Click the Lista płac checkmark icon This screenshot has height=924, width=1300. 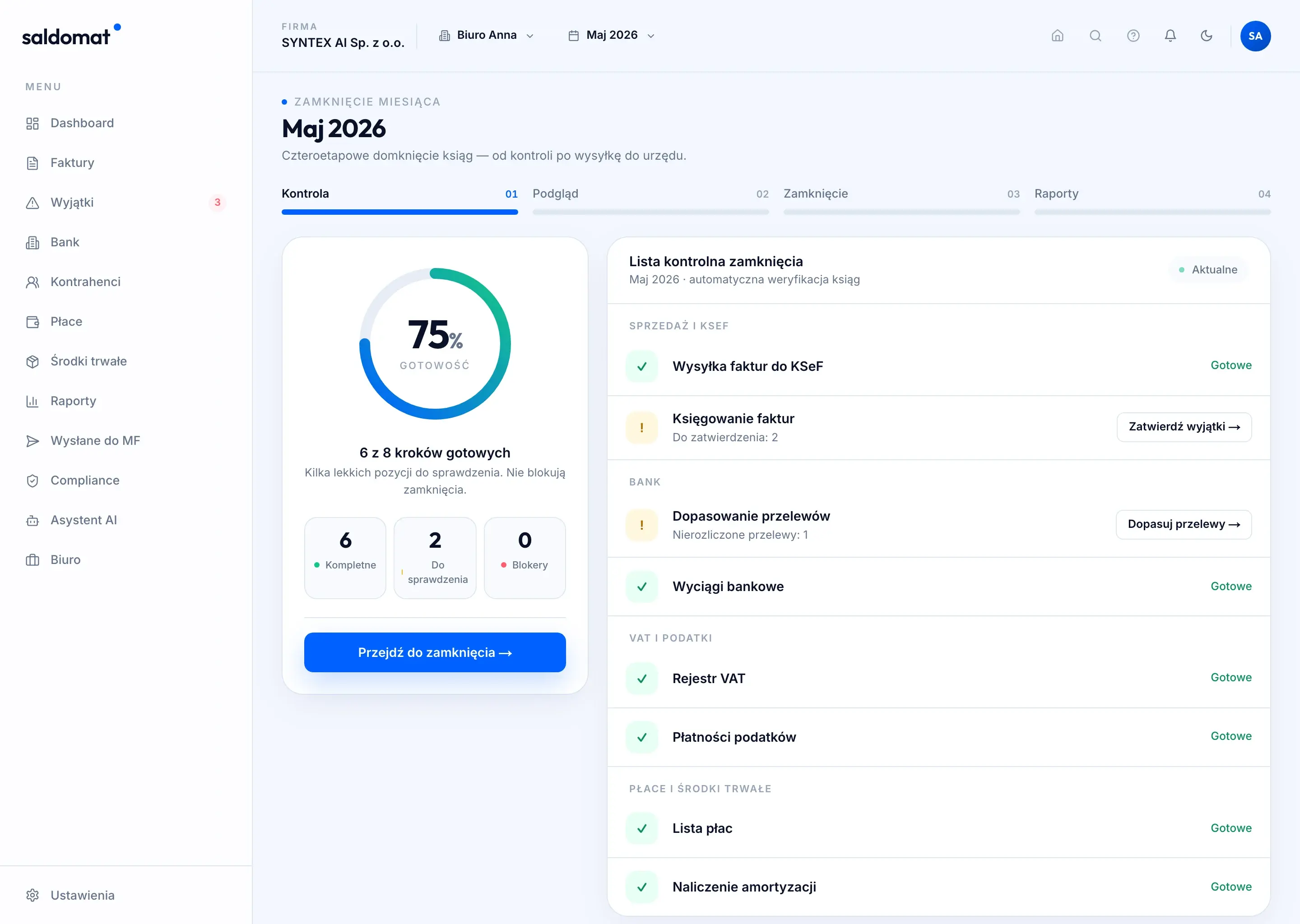click(642, 828)
